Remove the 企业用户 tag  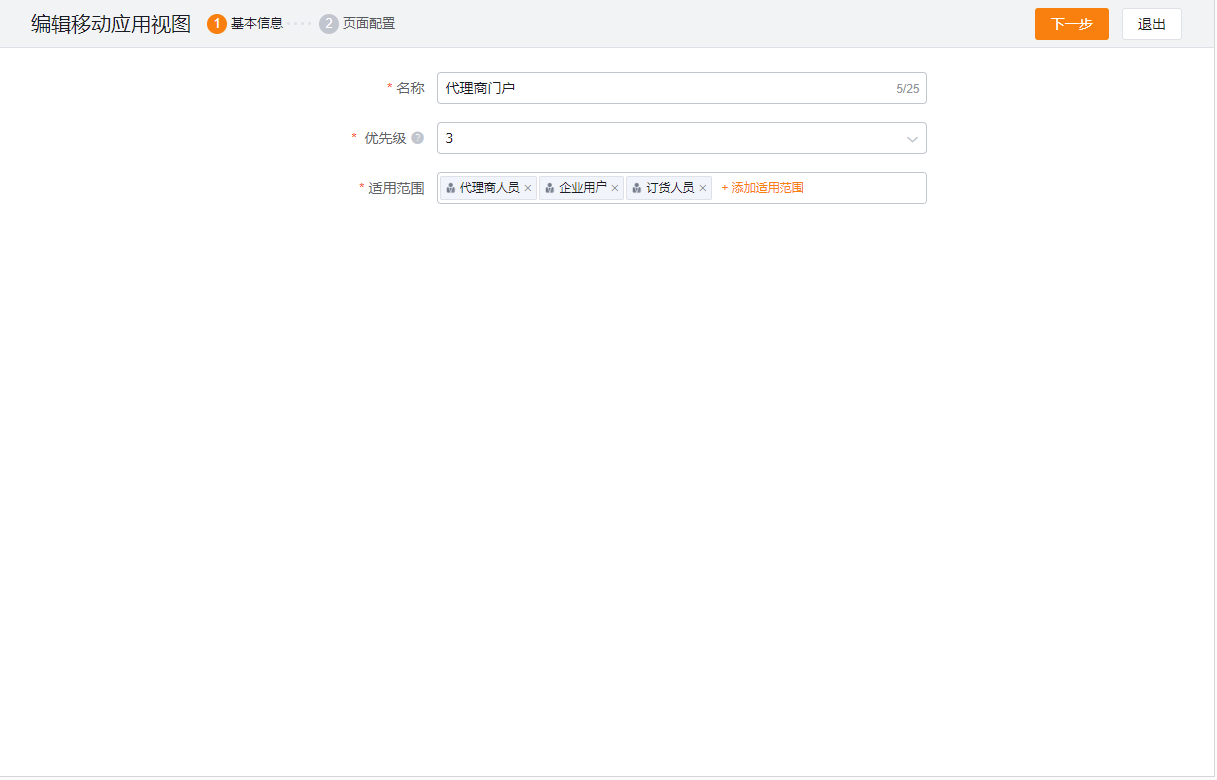[x=615, y=188]
